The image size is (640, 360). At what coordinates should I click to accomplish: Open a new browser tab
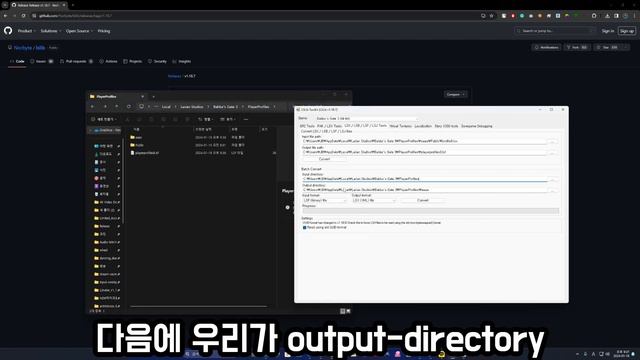click(73, 5)
